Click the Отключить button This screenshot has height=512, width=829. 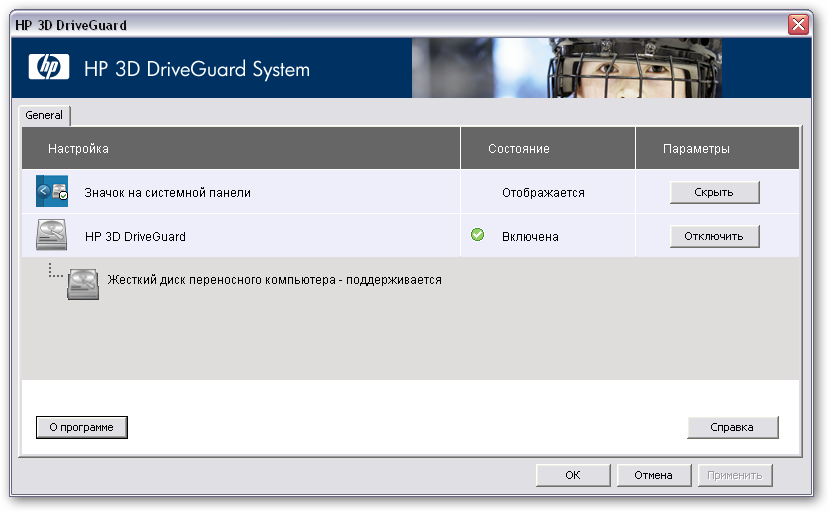point(714,236)
